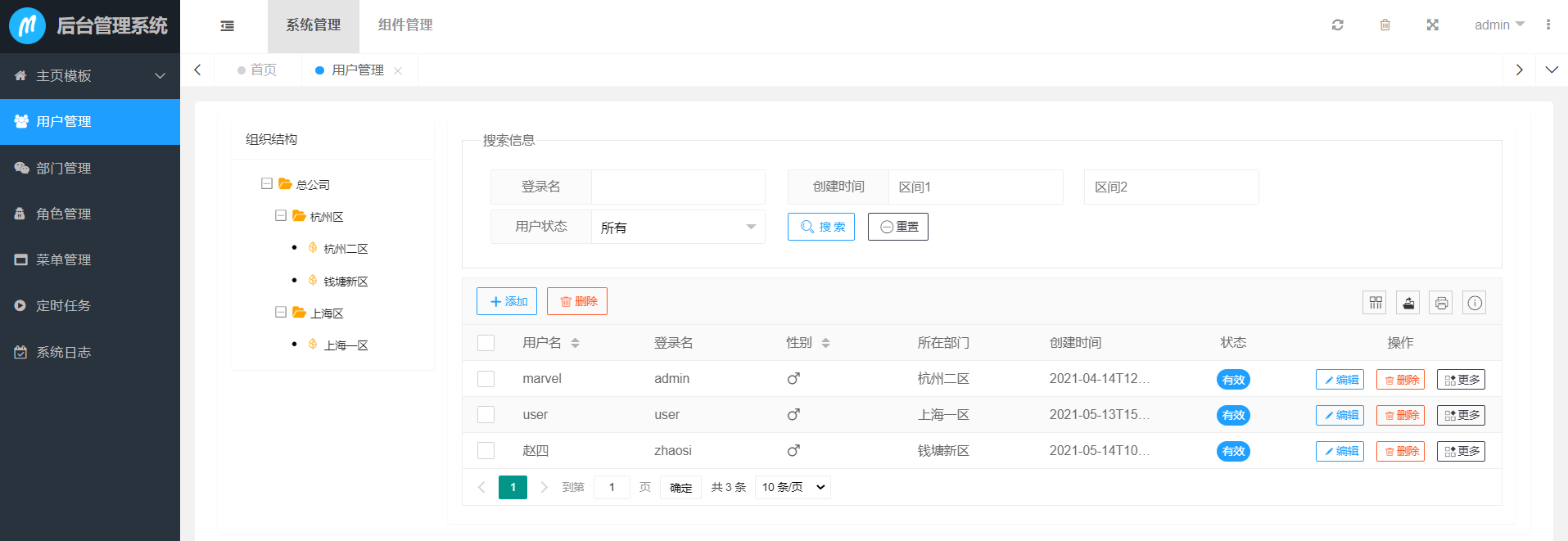The height and width of the screenshot is (541, 1568).
Task: Toggle the select-all checkbox in table header
Action: 486,343
